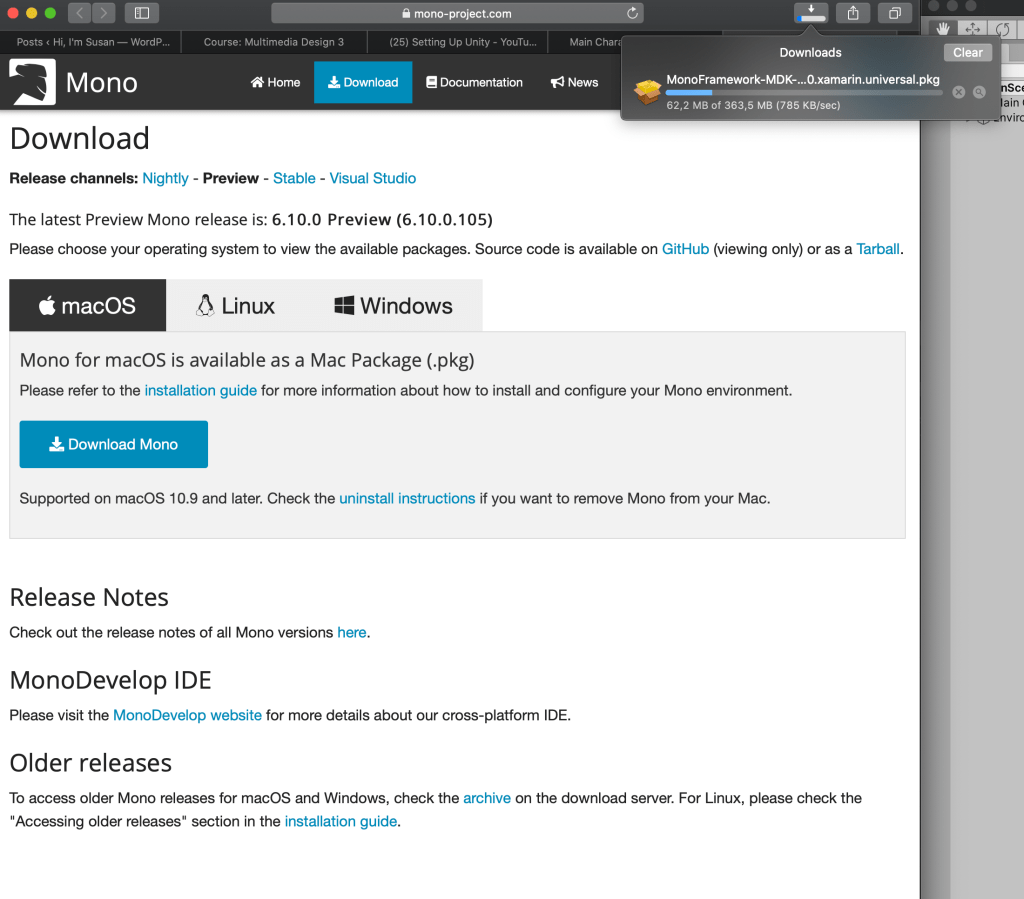The height and width of the screenshot is (899, 1024).
Task: Click the mono-project.com address bar
Action: click(456, 14)
